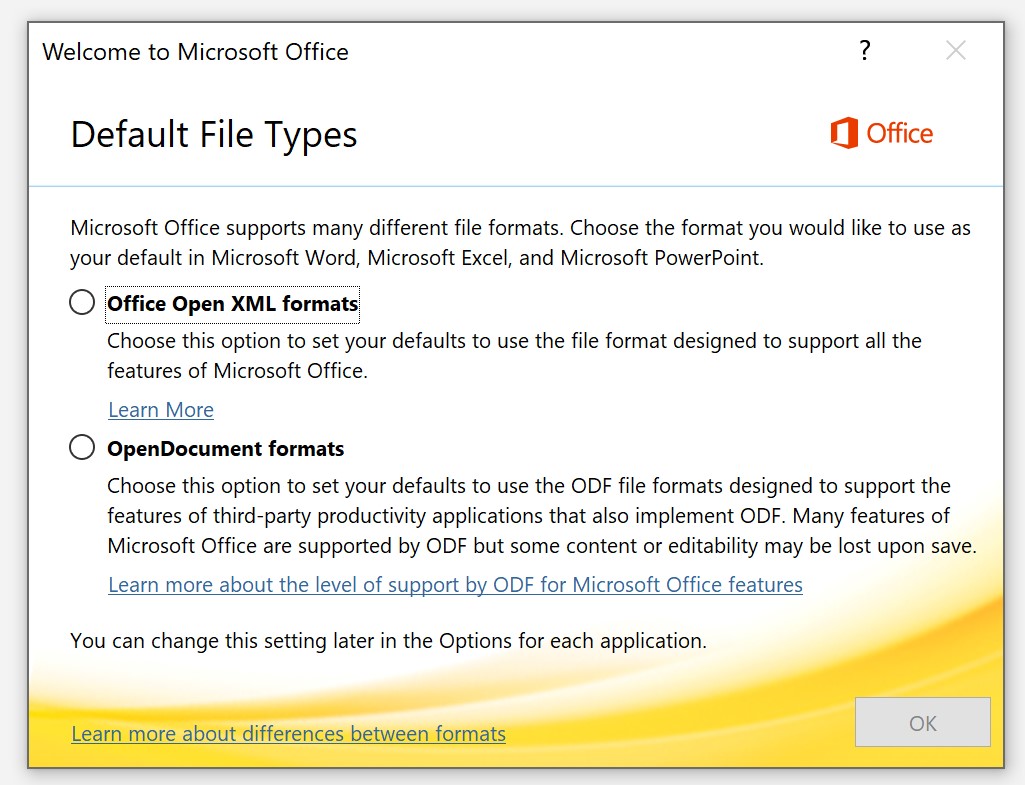Viewport: 1025px width, 785px height.
Task: Open the Learn More link under Open XML
Action: [x=160, y=410]
